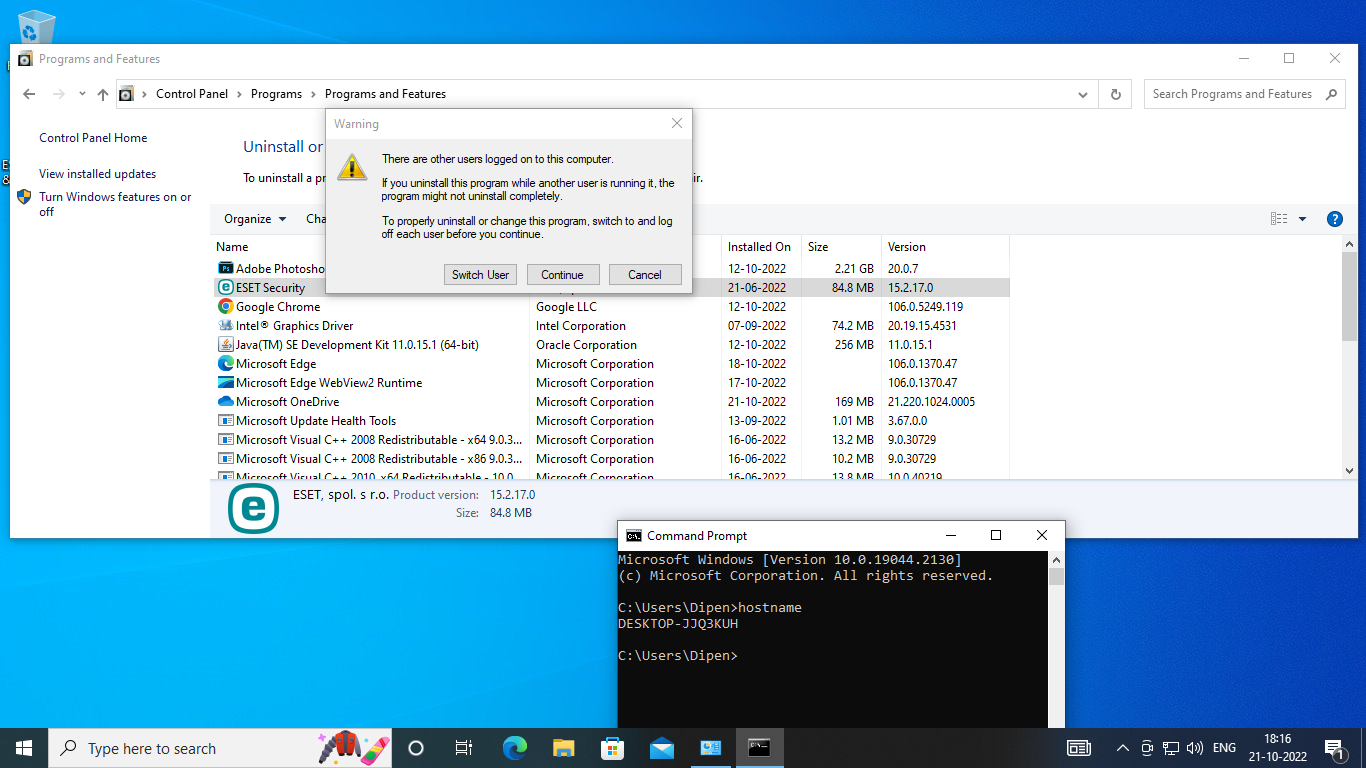The width and height of the screenshot is (1366, 768).
Task: Click Programs in the breadcrumb path
Action: pos(276,94)
